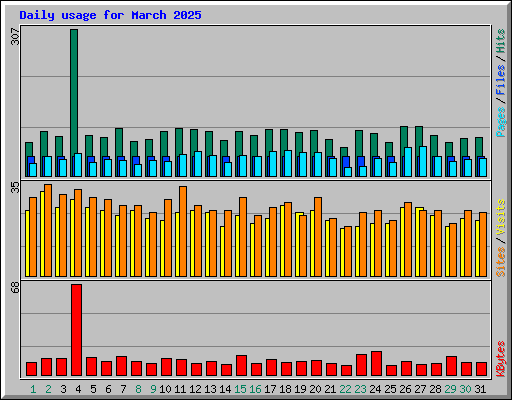Image resolution: width=512 pixels, height=400 pixels.
Task: Click day label 15 on the axis
Action: (x=240, y=389)
